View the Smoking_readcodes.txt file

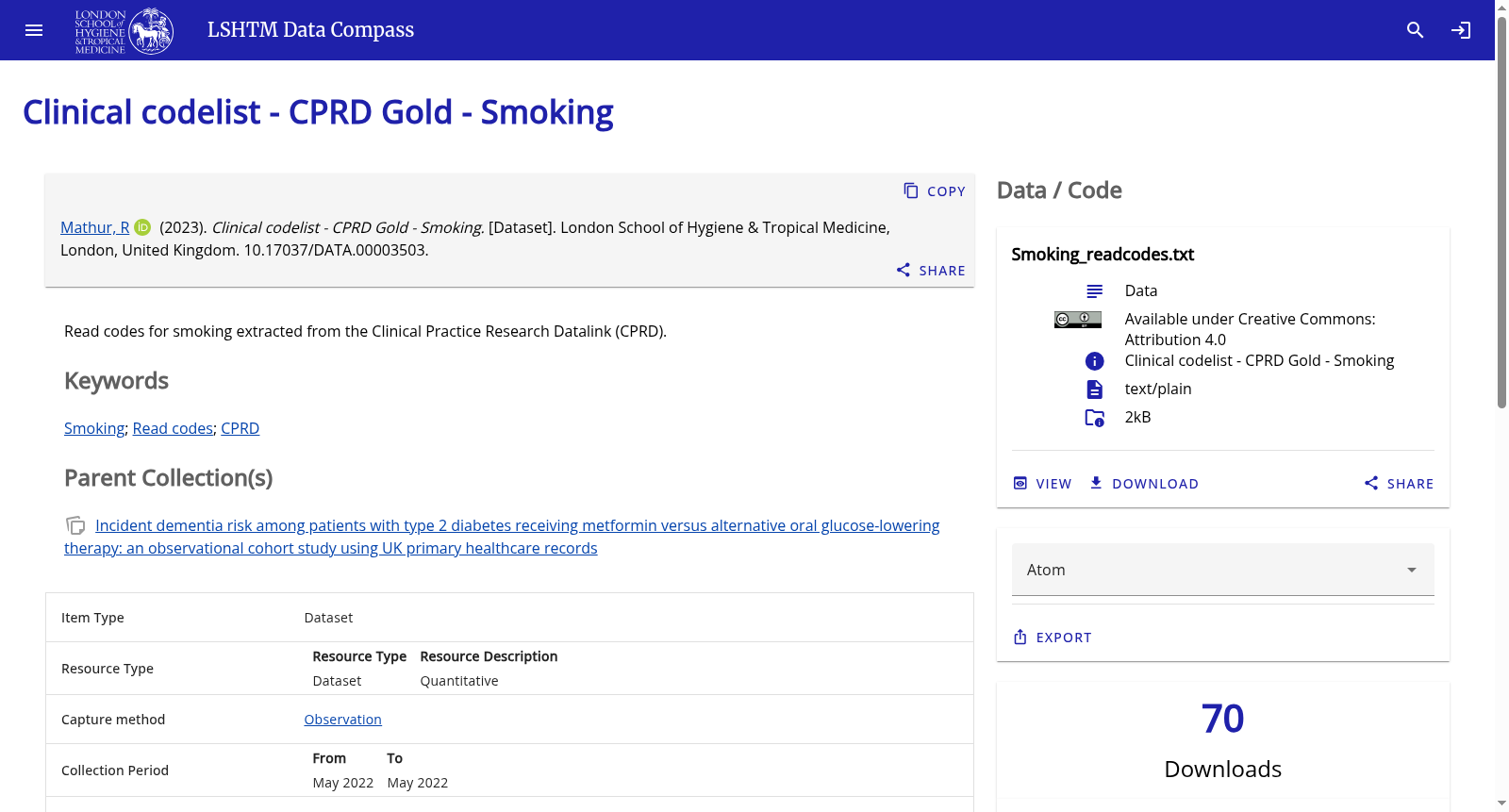click(1042, 483)
